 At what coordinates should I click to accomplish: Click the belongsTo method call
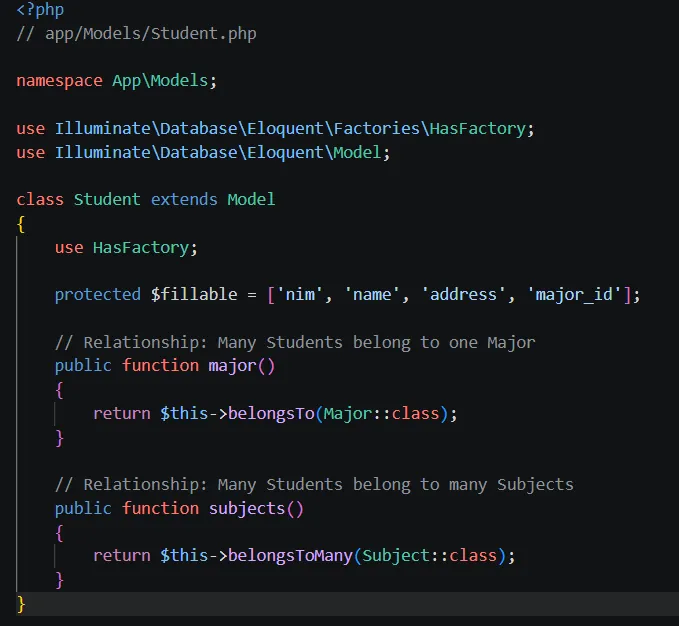(271, 413)
